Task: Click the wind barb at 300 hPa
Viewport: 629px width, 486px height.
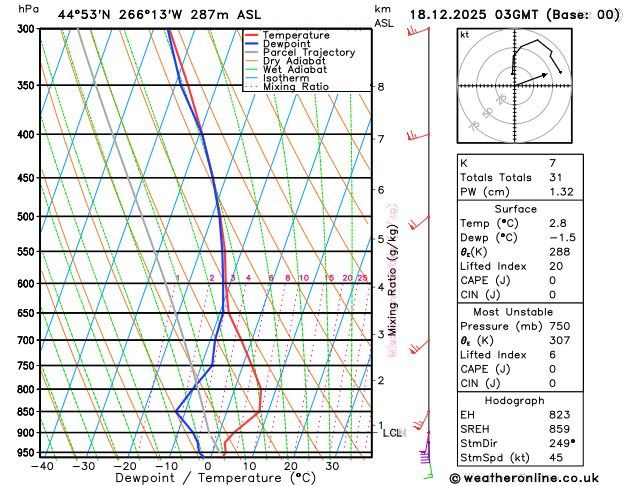Action: click(x=418, y=31)
